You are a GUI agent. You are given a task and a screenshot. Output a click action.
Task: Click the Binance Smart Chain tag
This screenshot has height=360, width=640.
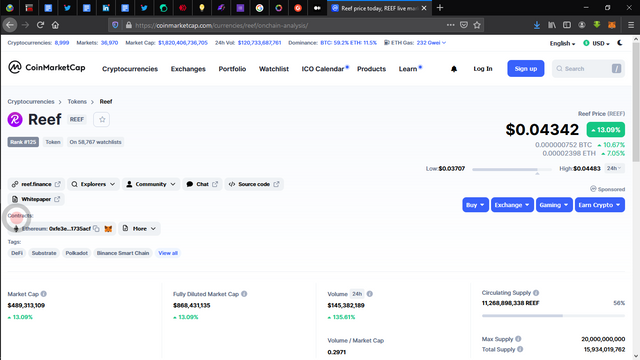coord(123,253)
